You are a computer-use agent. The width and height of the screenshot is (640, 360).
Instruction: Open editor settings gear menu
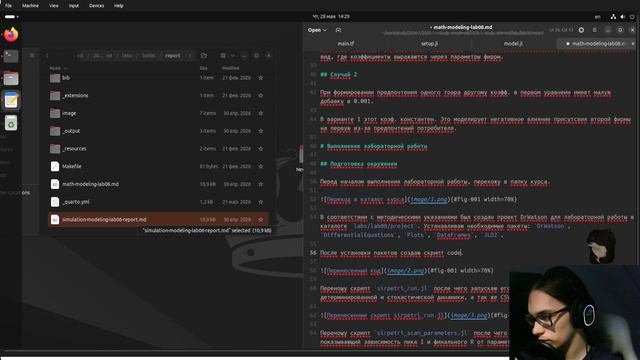581,30
